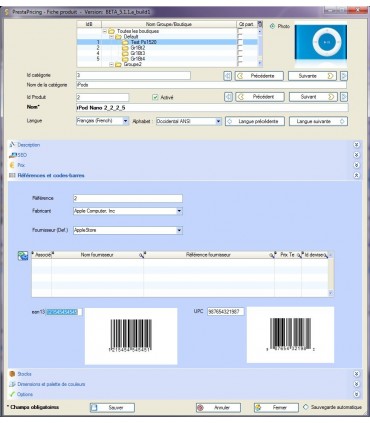Enable Sauvegarde automatique option
The image size is (370, 423).
306,407
